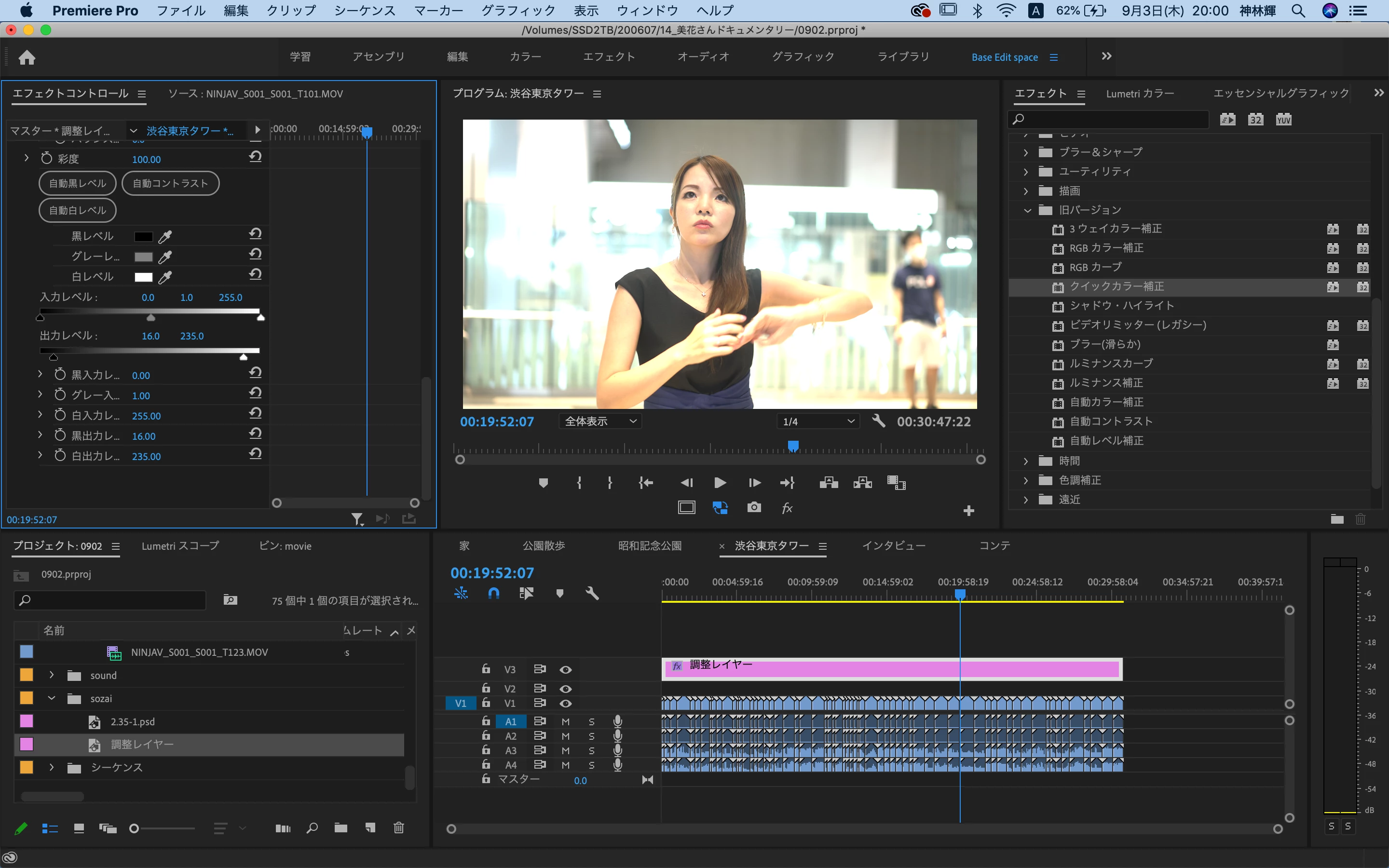Screen dimensions: 1389x868
Task: Switch to the Lumetri スコープ tab
Action: (x=180, y=546)
